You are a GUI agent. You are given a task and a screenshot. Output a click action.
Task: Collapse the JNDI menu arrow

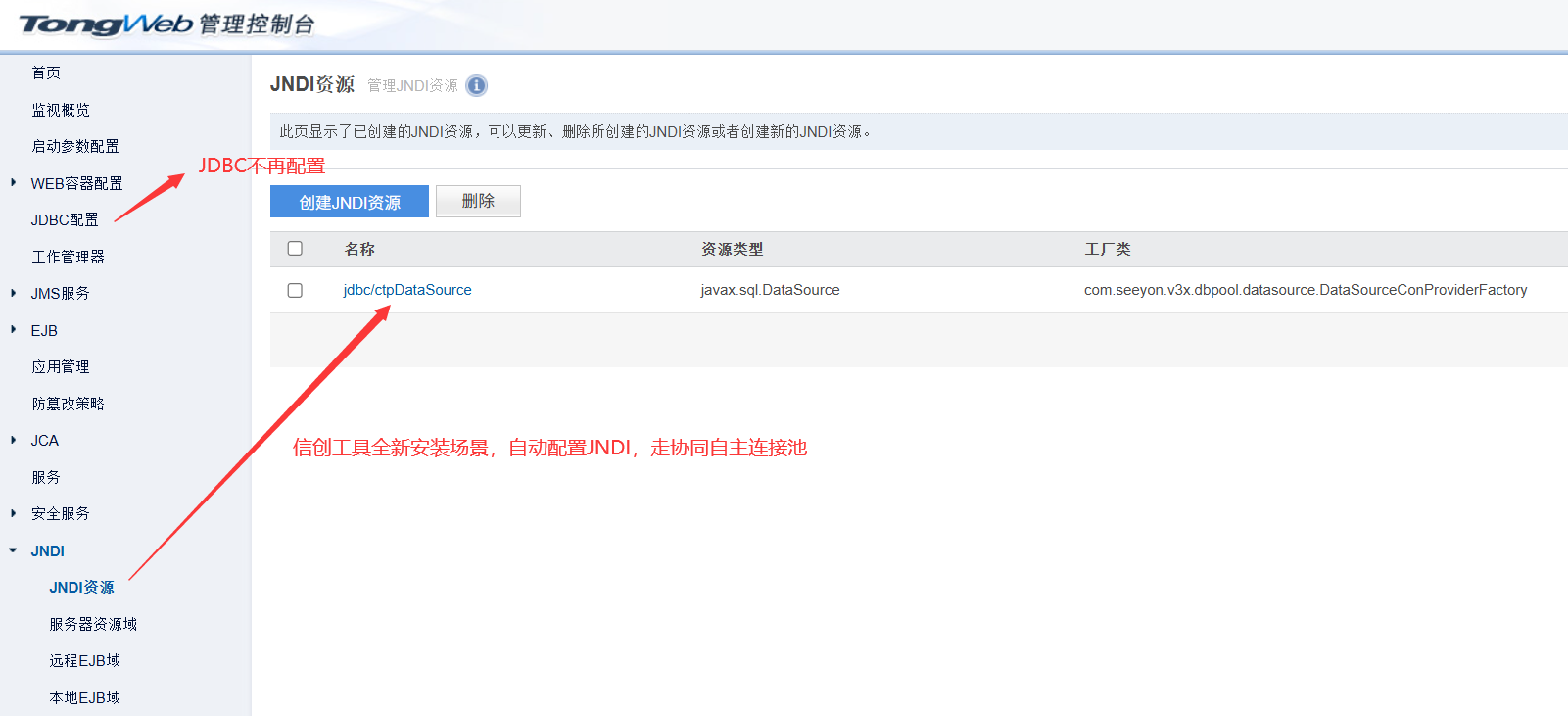click(x=13, y=550)
